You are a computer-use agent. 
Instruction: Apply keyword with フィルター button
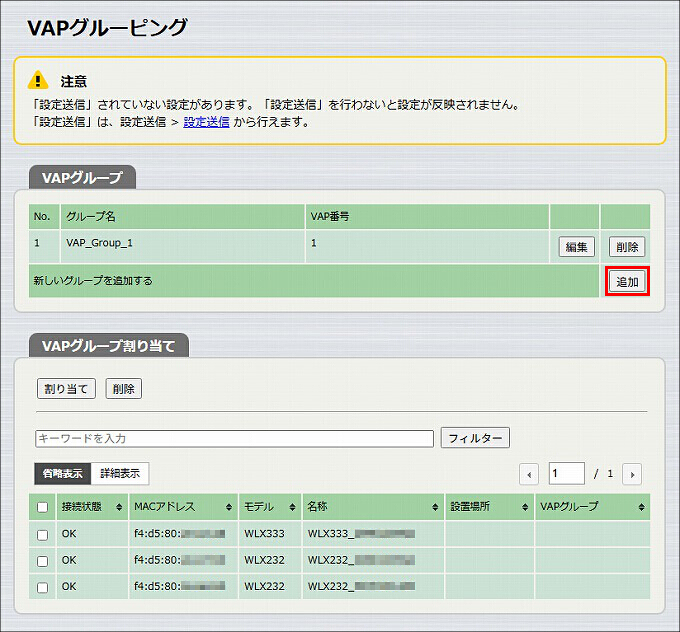click(x=475, y=438)
